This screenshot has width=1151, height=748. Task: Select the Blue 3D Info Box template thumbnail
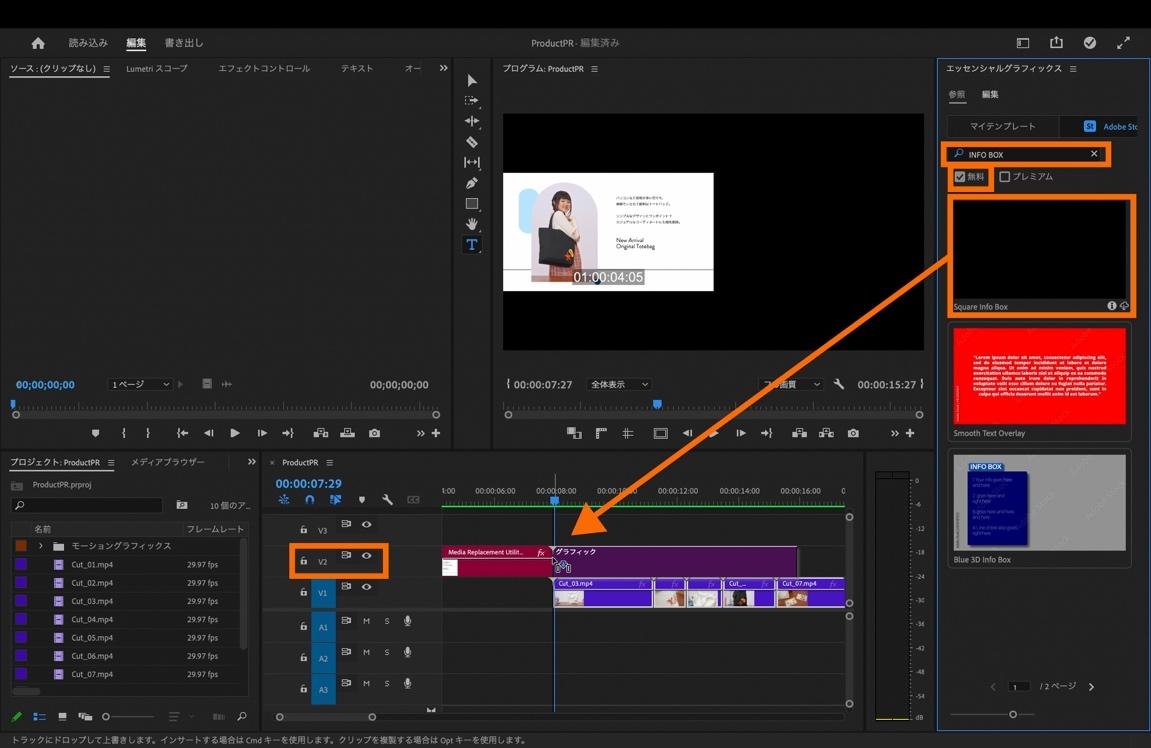(x=1039, y=502)
